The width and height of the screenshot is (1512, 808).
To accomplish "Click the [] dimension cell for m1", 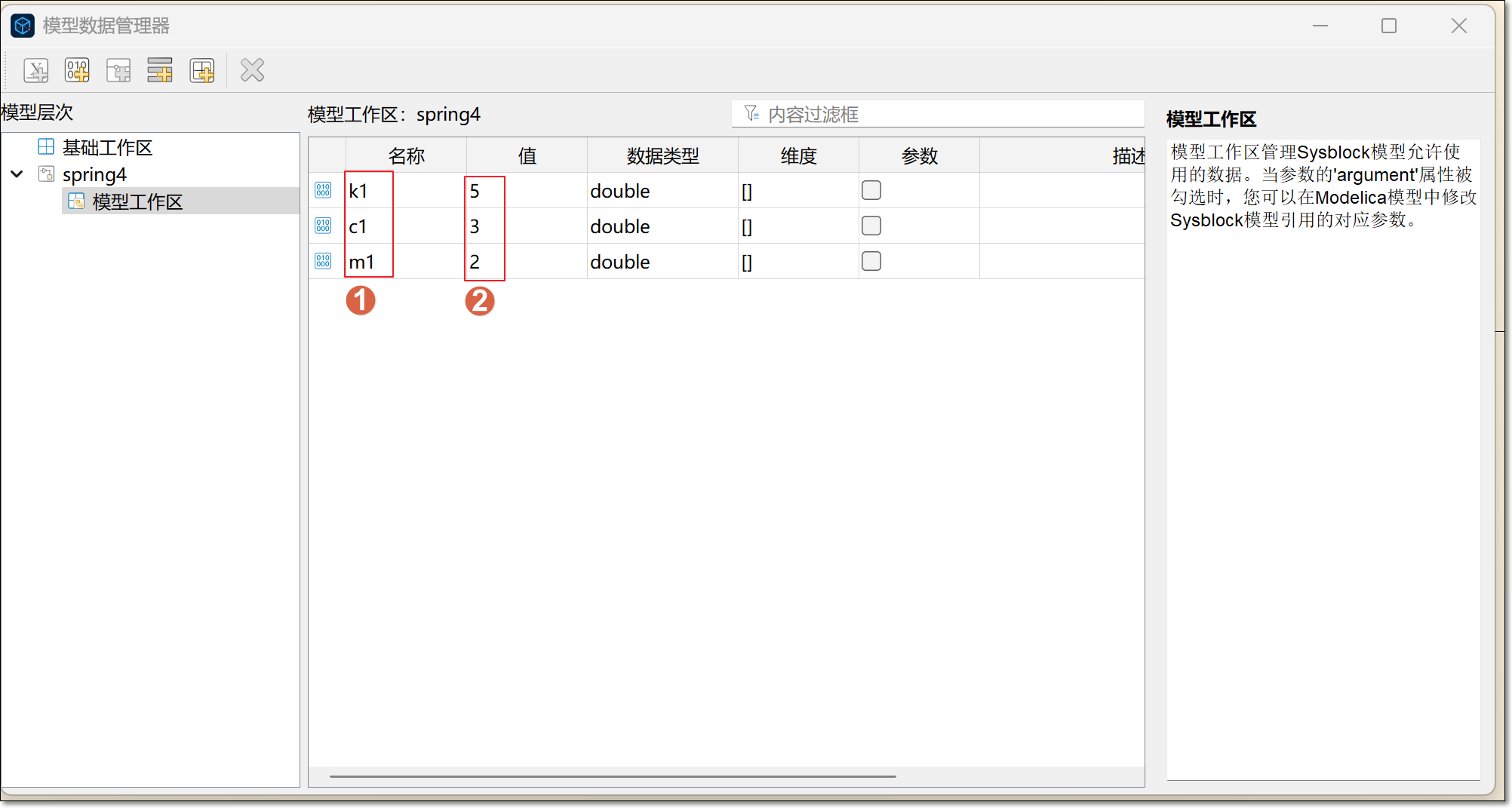I will pos(798,261).
